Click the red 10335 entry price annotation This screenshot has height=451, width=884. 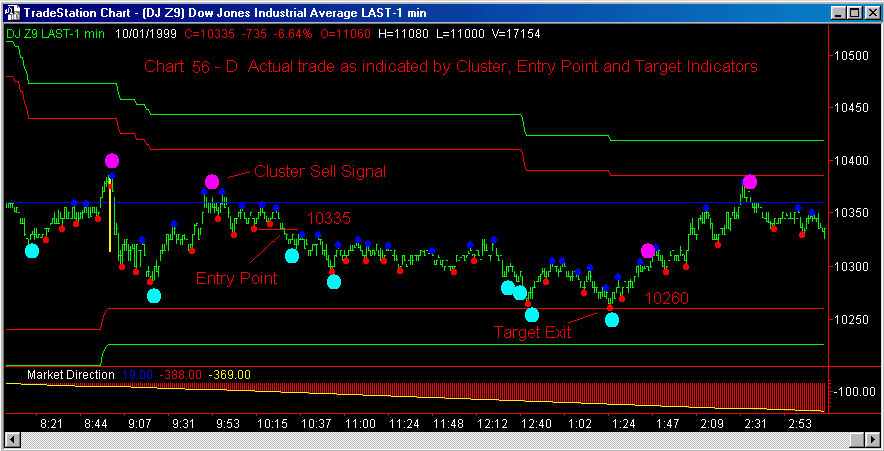[x=329, y=219]
